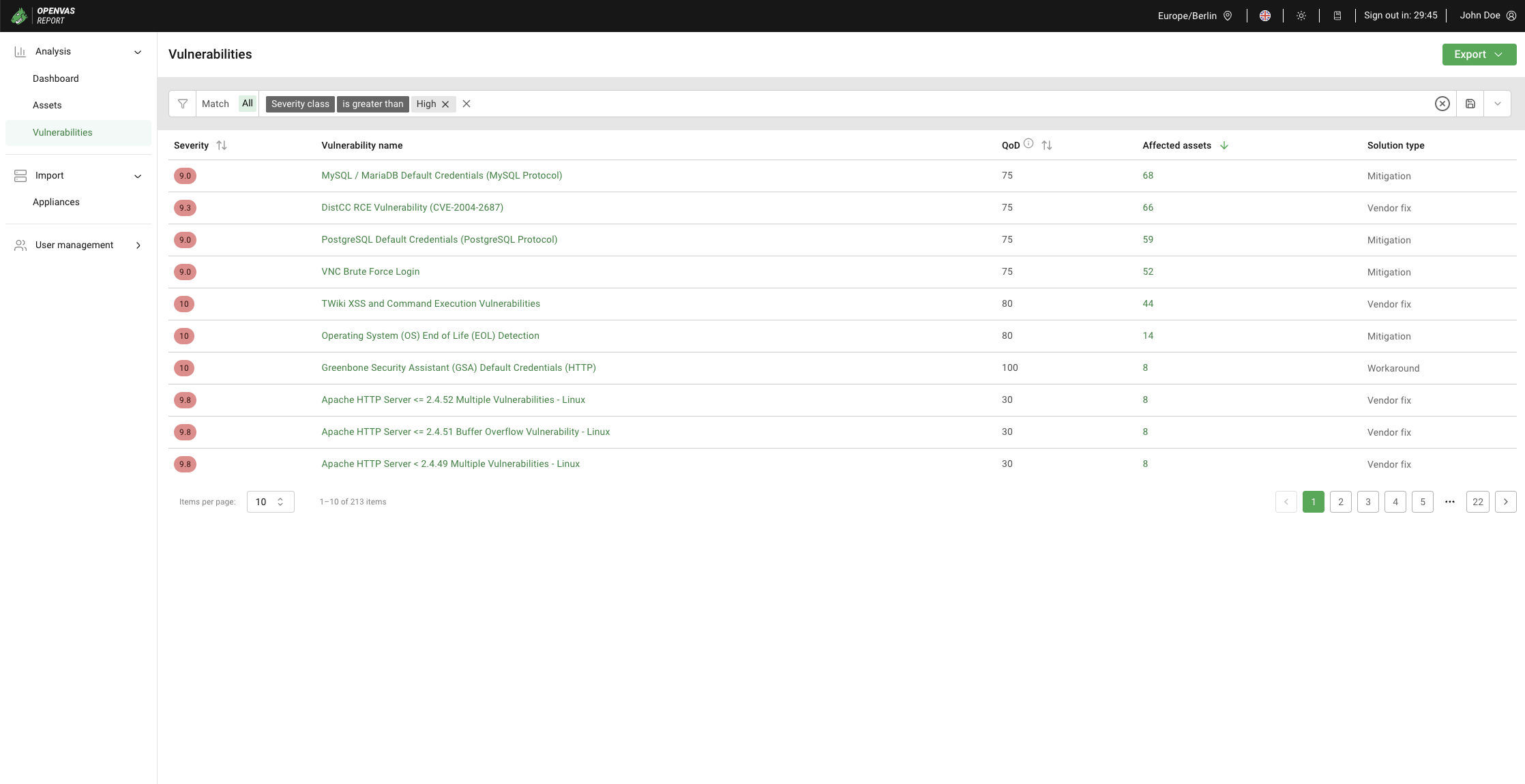
Task: Expand the User management section
Action: 138,245
